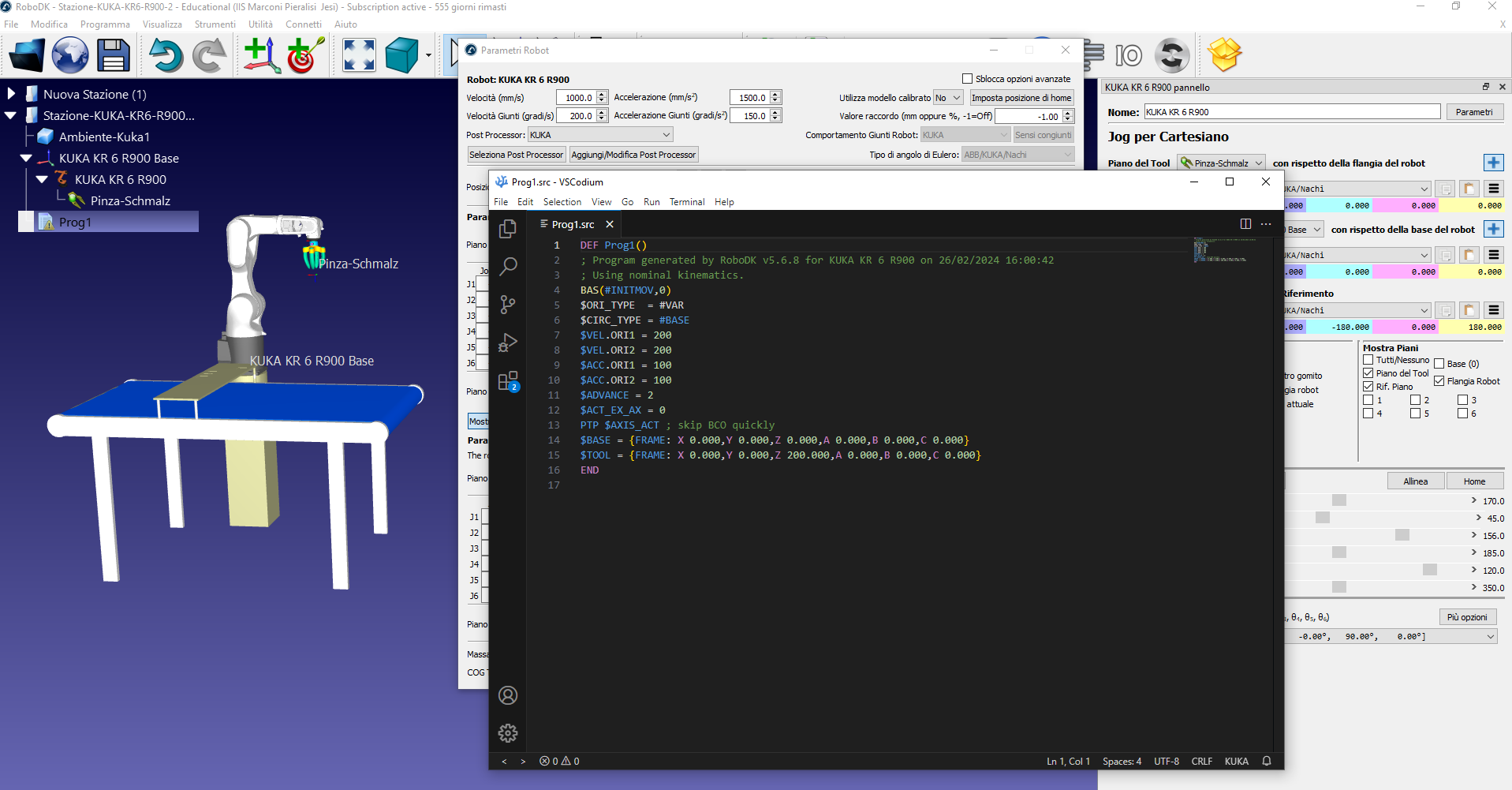
Task: Open the Source Control view in VSCodium
Action: (x=508, y=305)
